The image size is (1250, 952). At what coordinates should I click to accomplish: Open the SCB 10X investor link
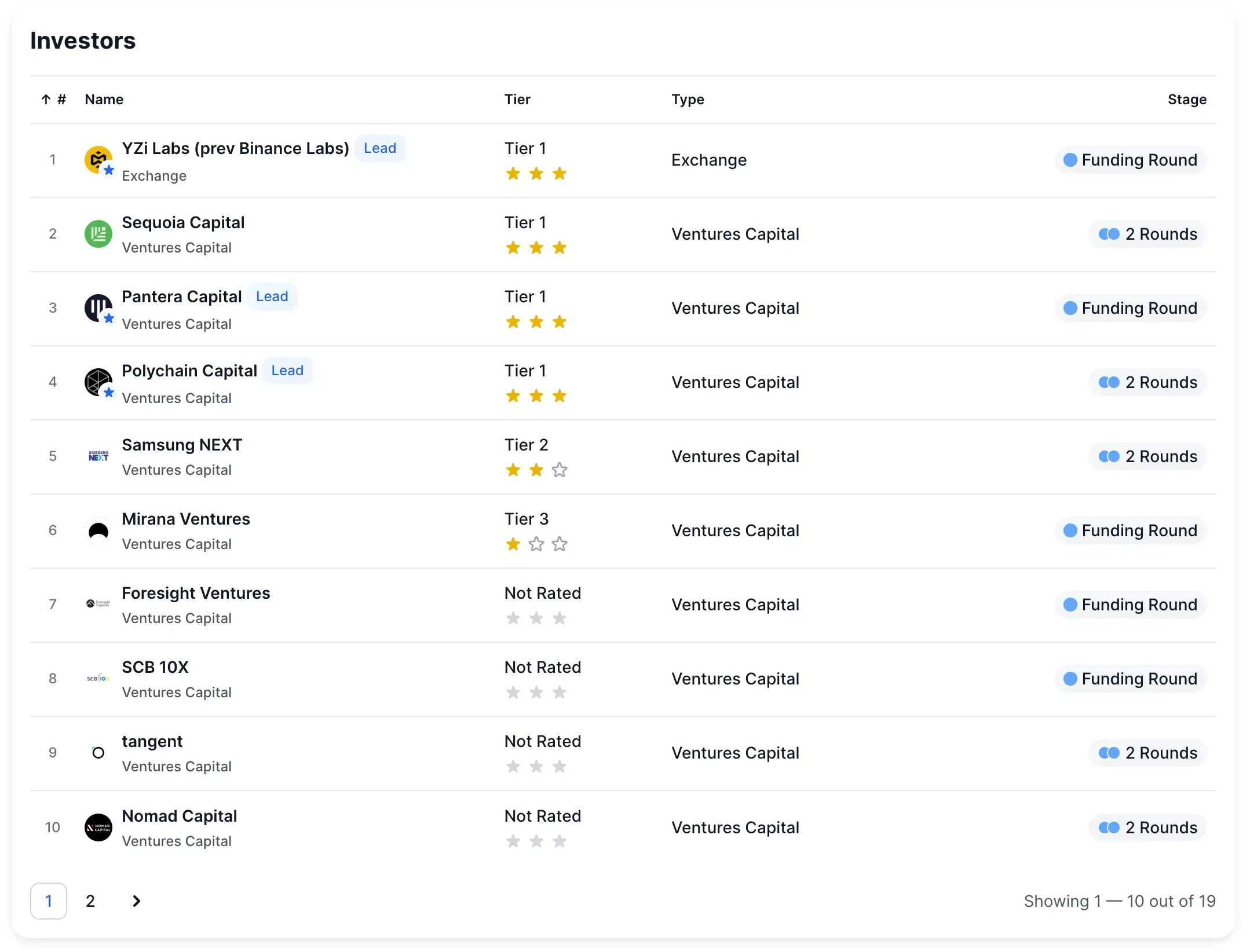[155, 667]
